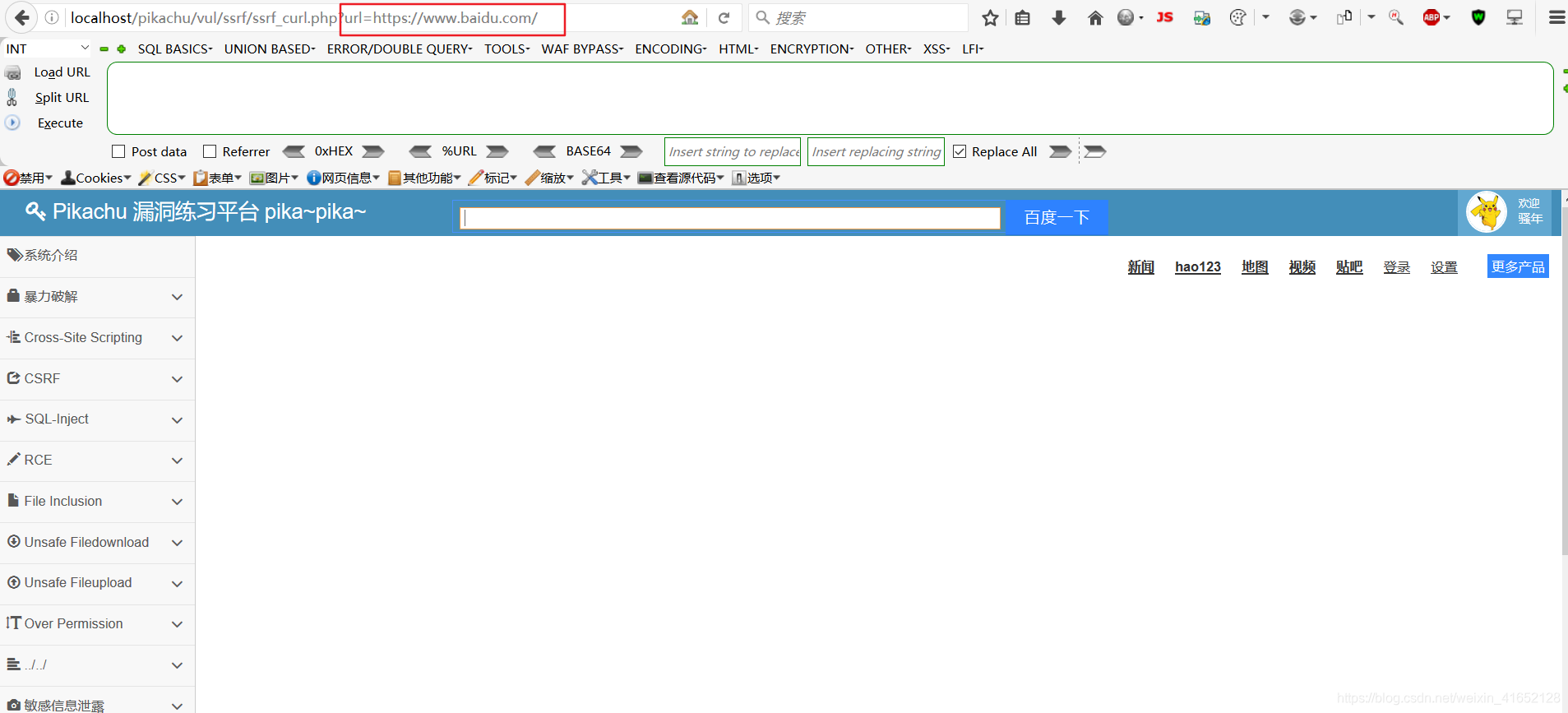Open the UNION BASED menu

[x=270, y=49]
